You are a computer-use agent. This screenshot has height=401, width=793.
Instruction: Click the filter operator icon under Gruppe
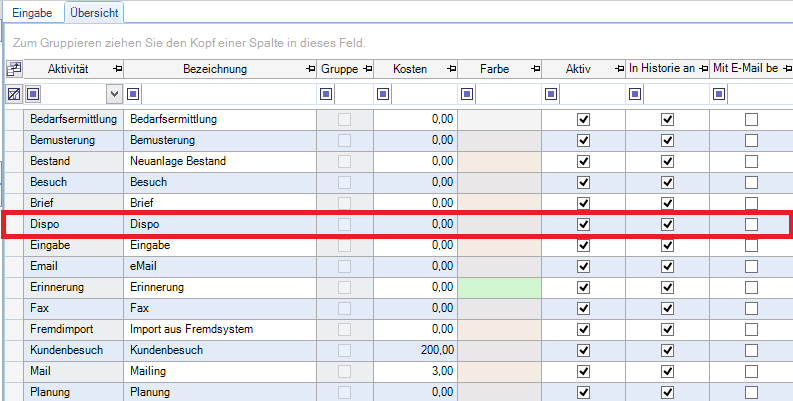pyautogui.click(x=326, y=94)
